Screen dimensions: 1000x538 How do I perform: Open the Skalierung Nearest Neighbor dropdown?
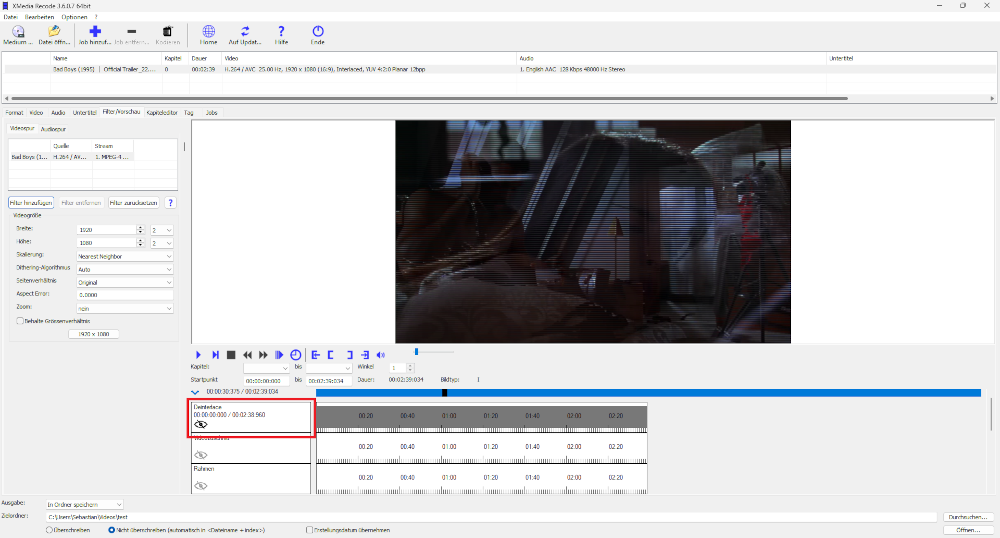click(x=124, y=256)
